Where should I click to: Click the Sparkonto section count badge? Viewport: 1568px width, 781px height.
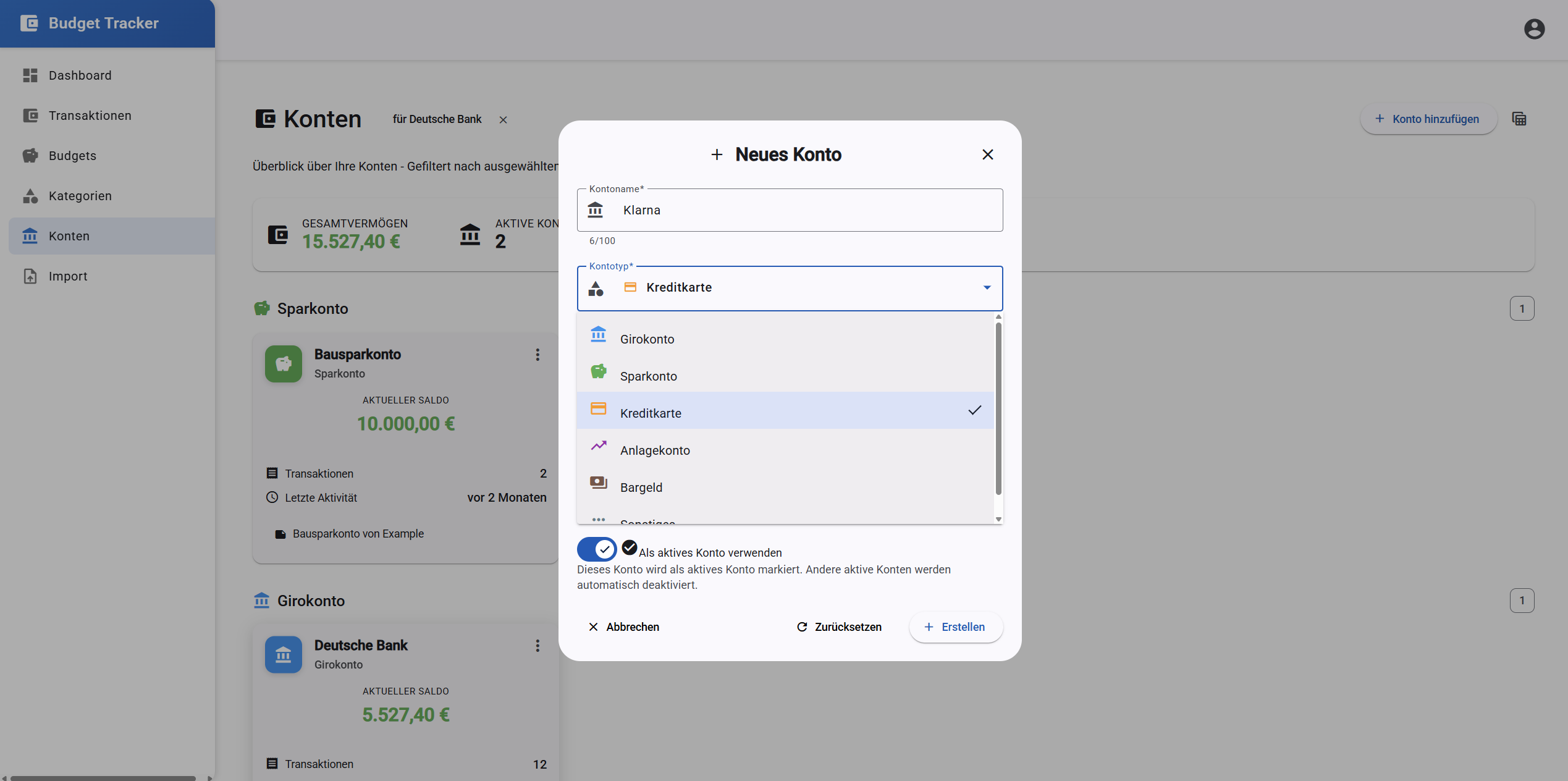pyautogui.click(x=1522, y=308)
